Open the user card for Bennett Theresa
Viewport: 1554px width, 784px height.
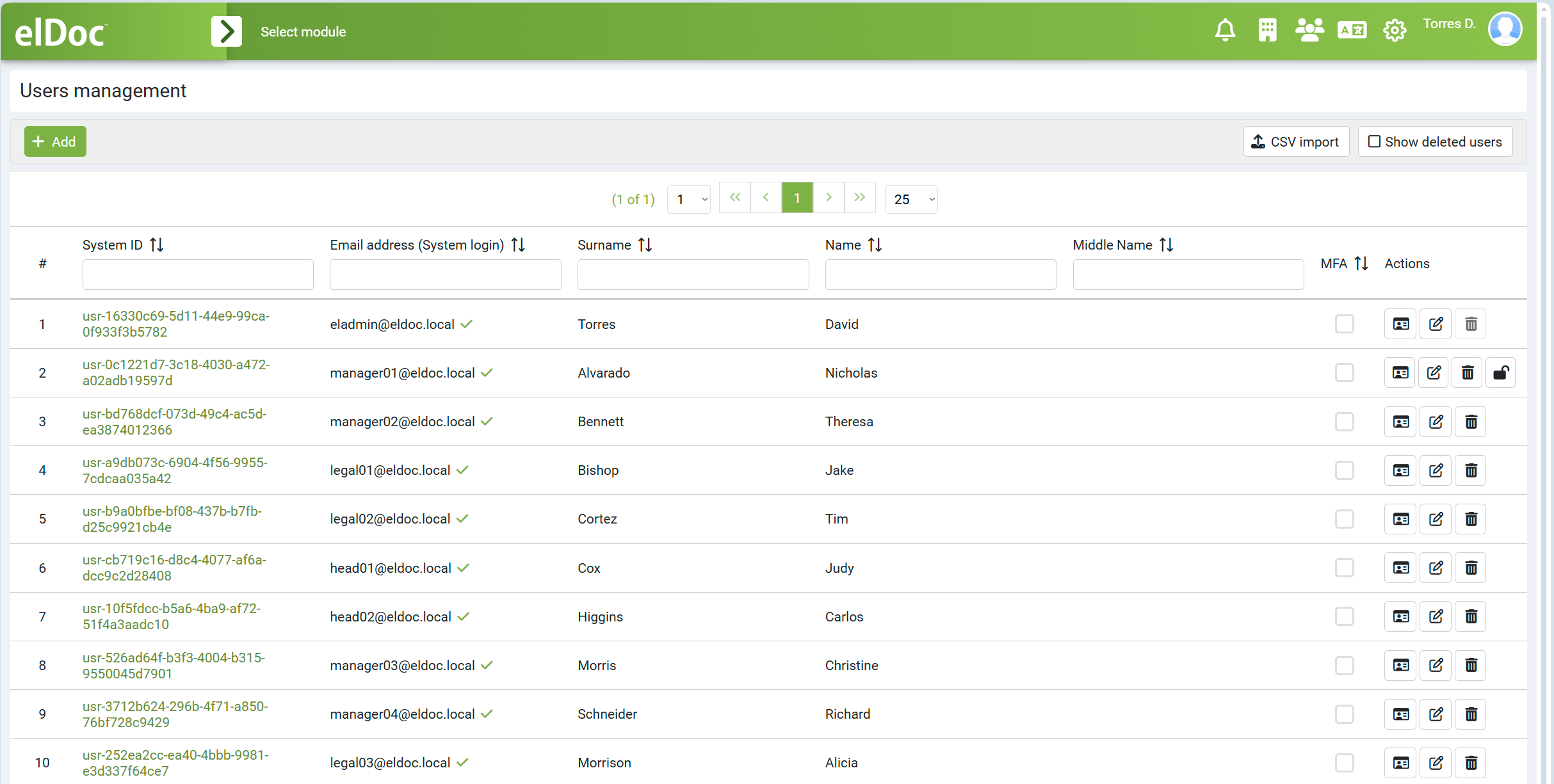1400,422
